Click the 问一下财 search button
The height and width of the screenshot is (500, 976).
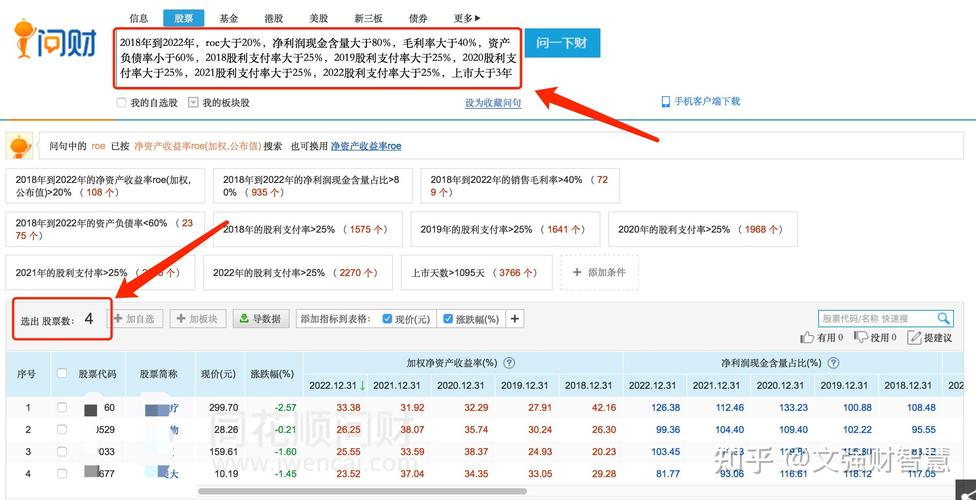(562, 43)
